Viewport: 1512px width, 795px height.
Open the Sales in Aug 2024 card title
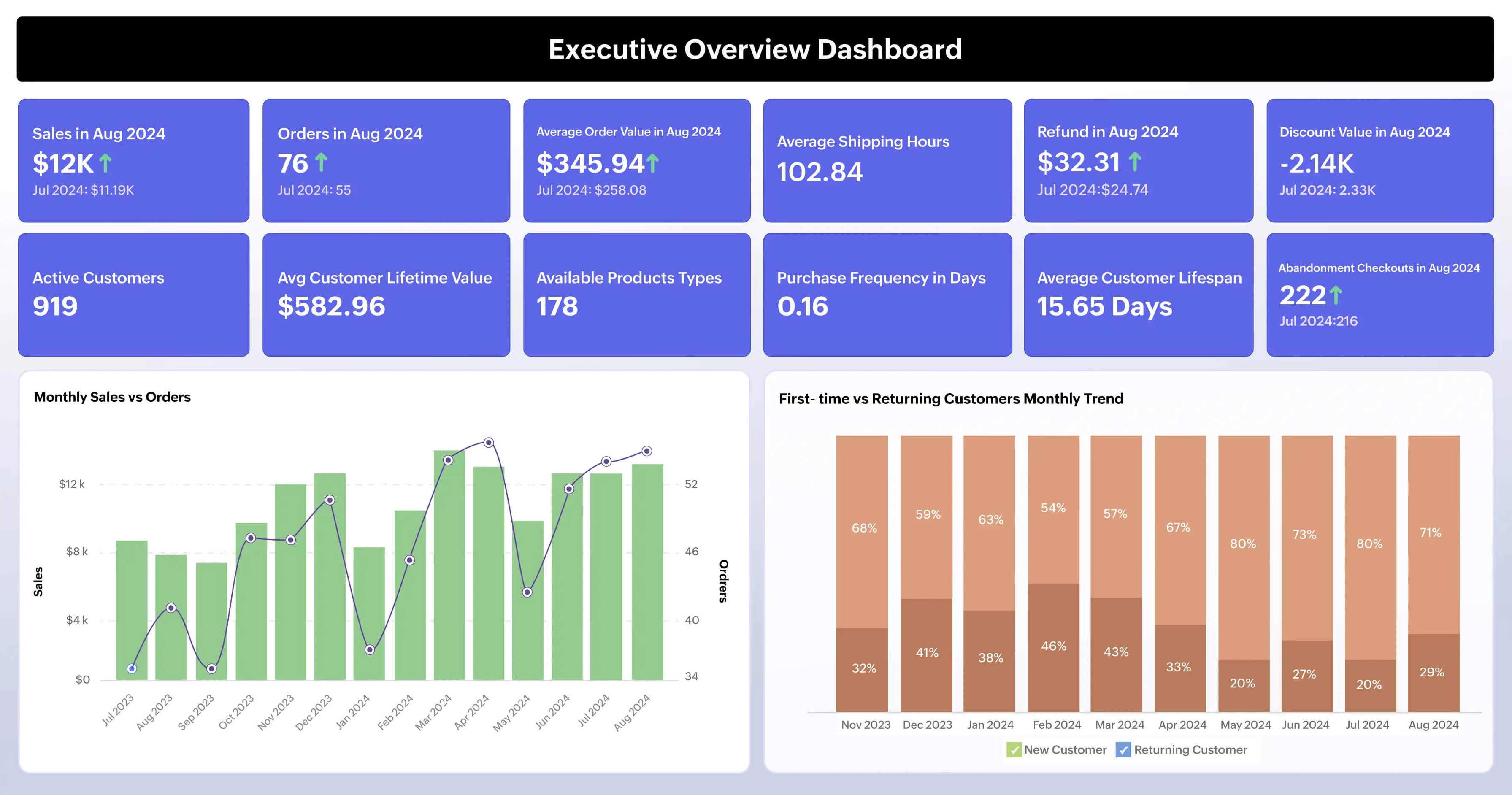[99, 134]
